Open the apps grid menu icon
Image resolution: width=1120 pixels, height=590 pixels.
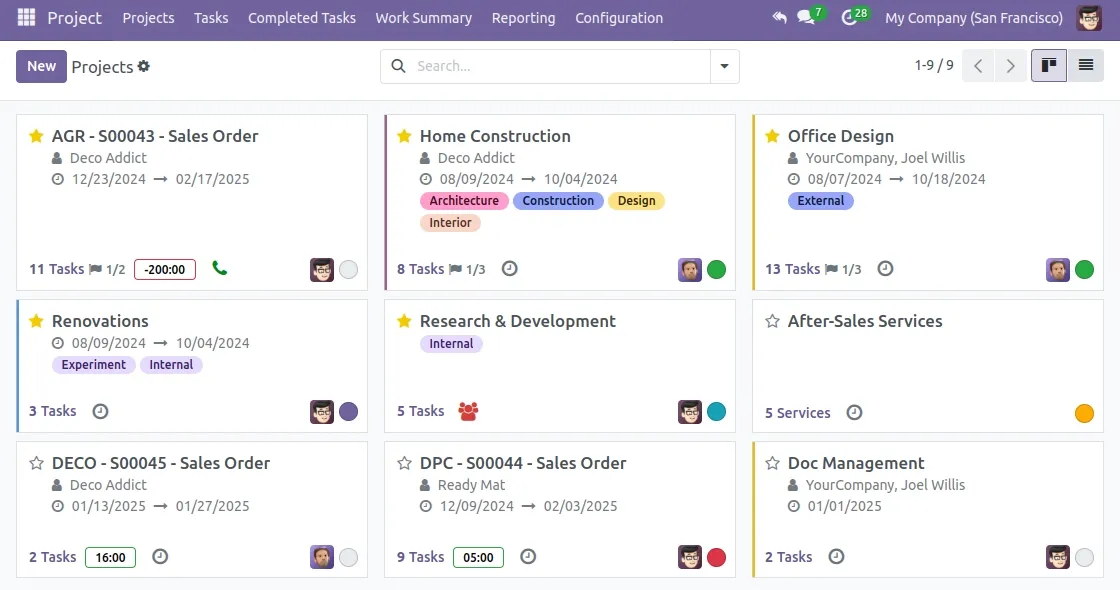(x=26, y=17)
